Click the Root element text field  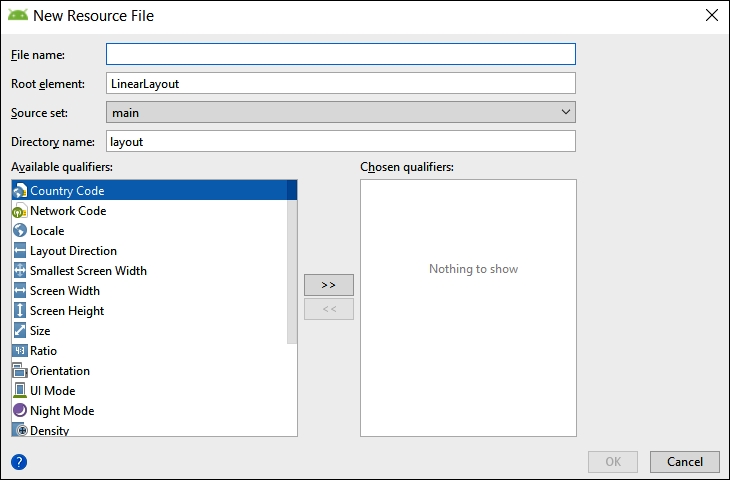341,83
